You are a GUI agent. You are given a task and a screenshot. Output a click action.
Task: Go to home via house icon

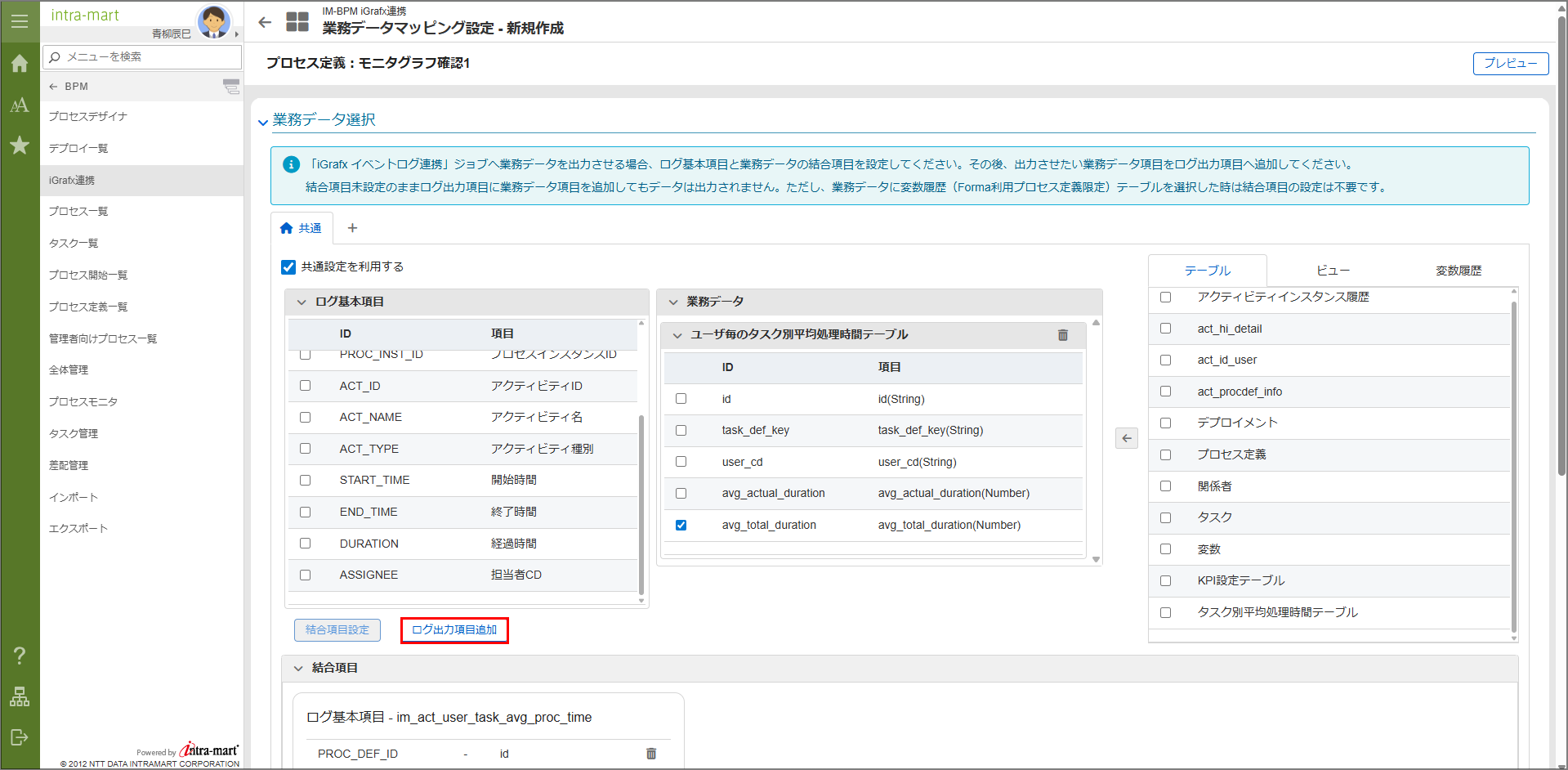coord(20,64)
